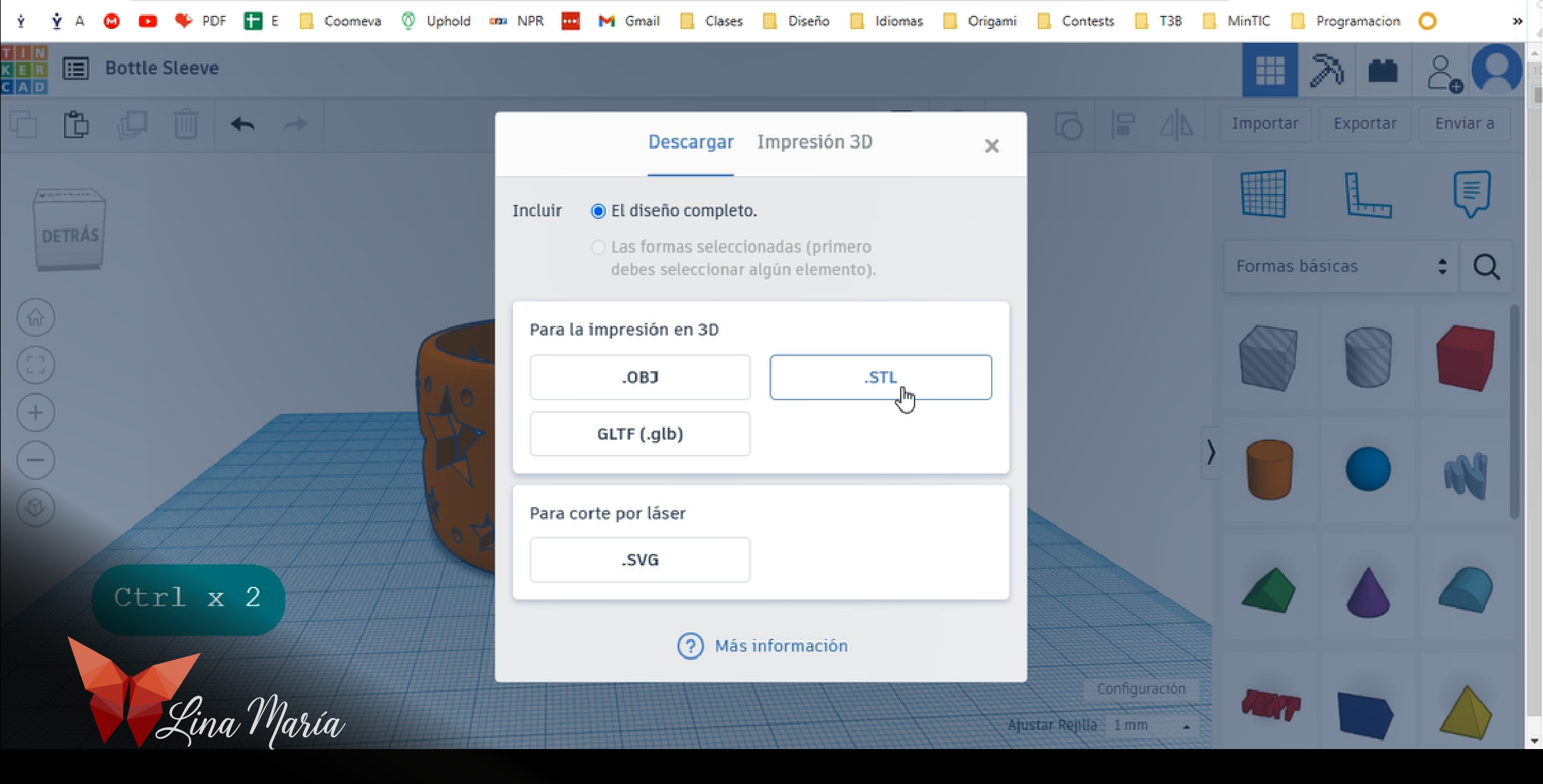Select the El diseño completo radio button
1543x784 pixels.
(x=598, y=211)
